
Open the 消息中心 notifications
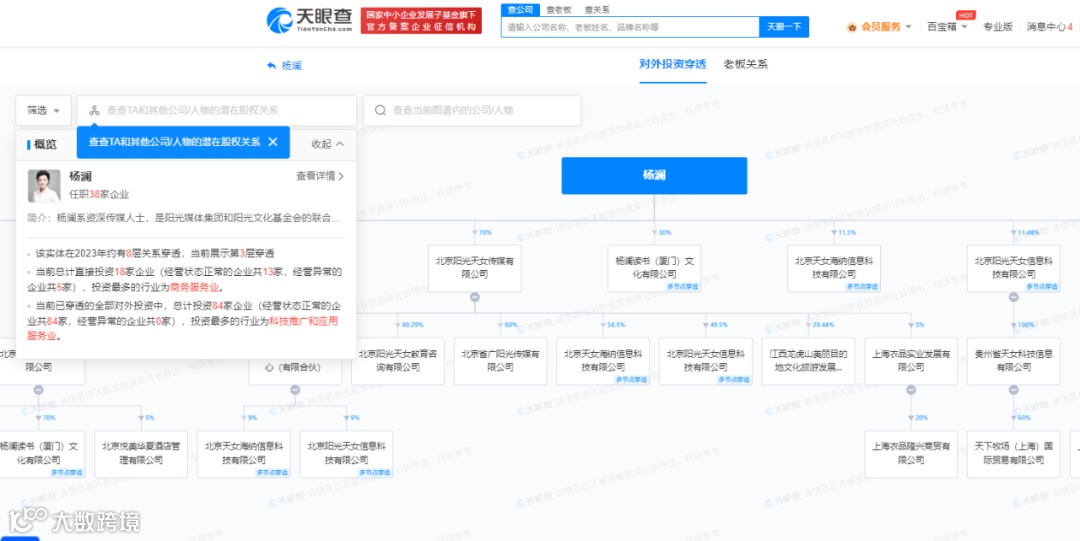[1050, 27]
